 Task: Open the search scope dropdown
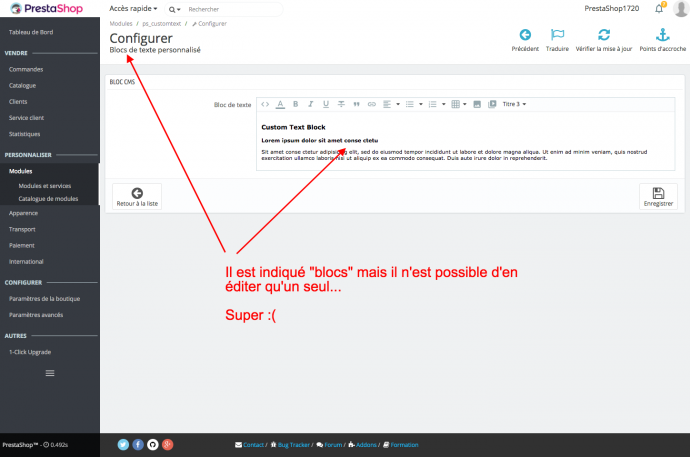[175, 9]
